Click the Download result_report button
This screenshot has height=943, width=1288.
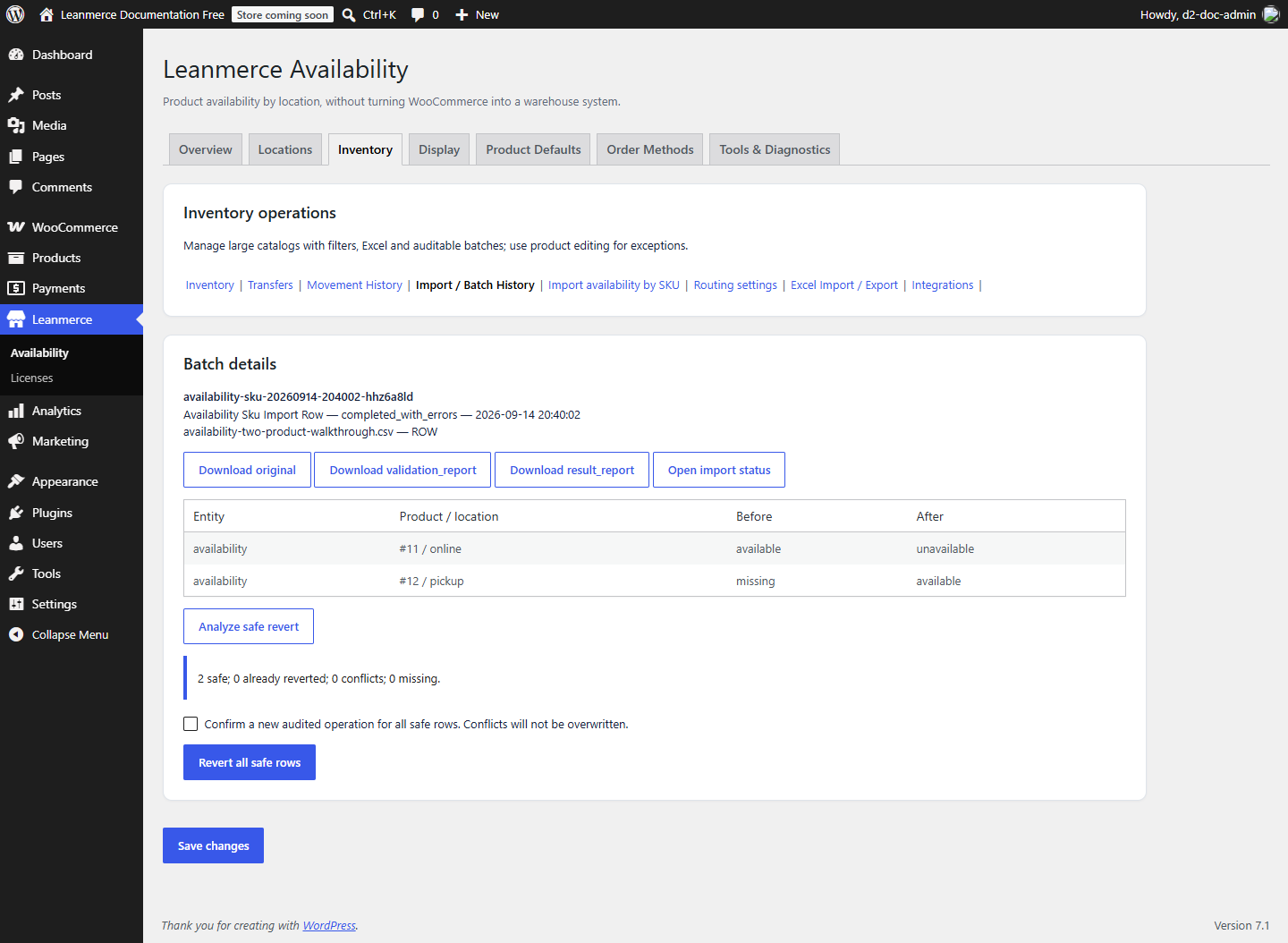pos(572,470)
